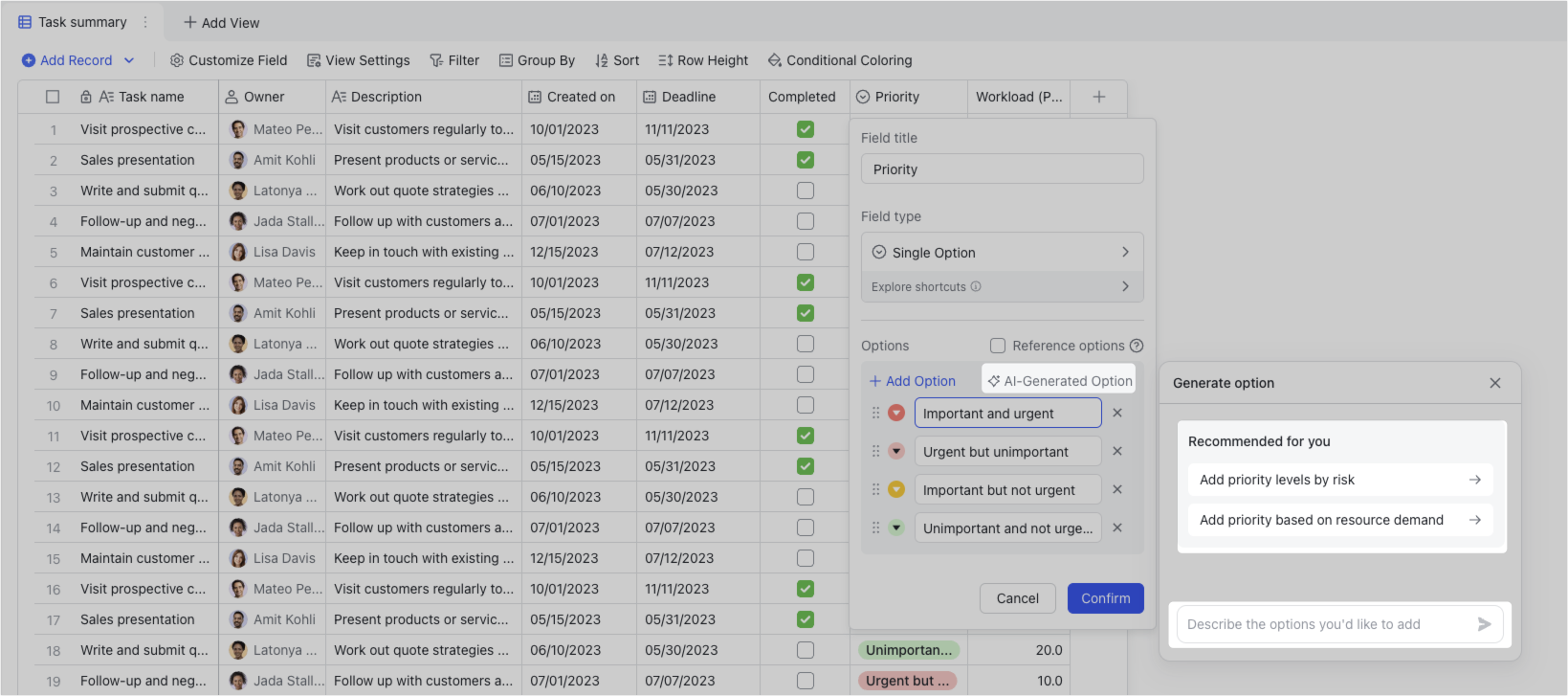Change color of Important but not urgent option
This screenshot has height=696, width=1568.
coord(896,489)
